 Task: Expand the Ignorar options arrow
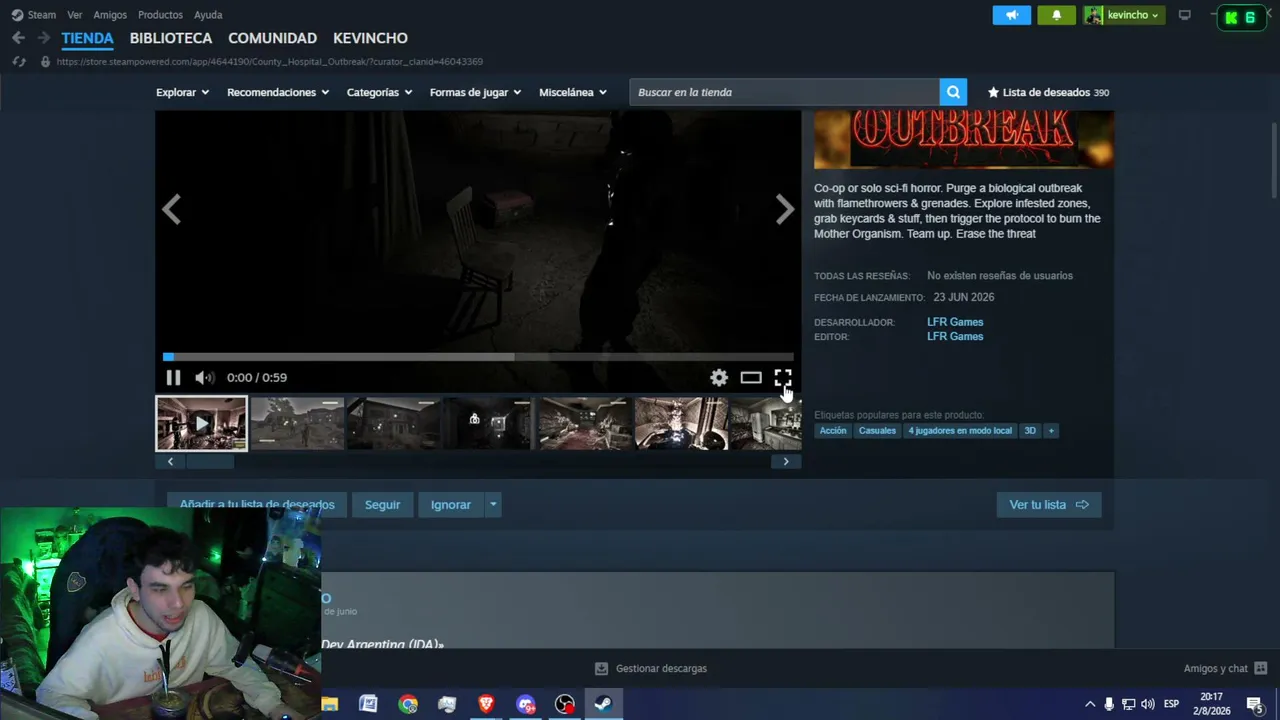492,505
